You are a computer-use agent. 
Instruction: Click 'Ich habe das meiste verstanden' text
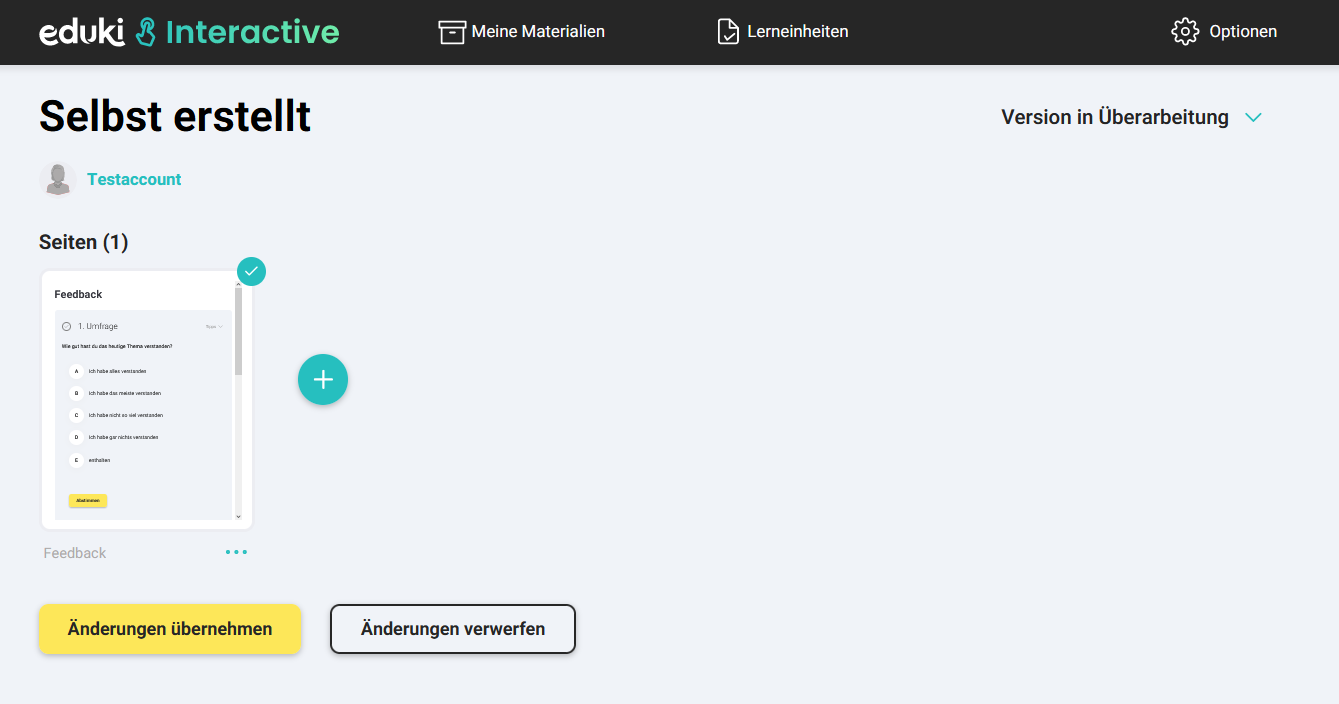pos(125,393)
